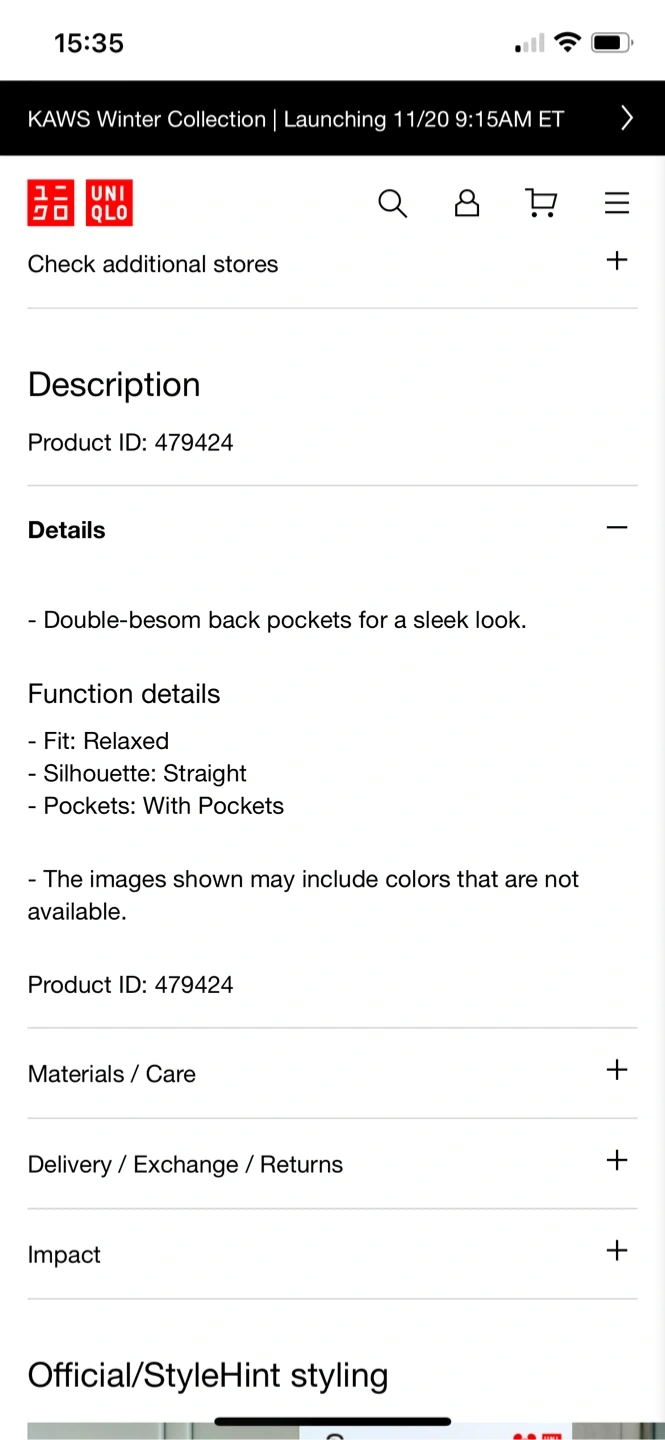Open the search magnifier icon
665x1440 pixels.
(x=392, y=204)
